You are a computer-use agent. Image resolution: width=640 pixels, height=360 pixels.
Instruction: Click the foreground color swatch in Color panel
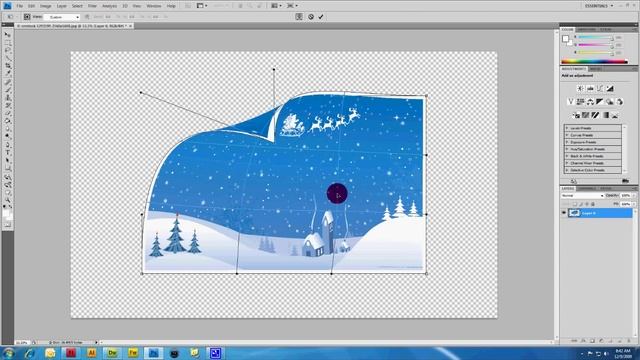(565, 39)
